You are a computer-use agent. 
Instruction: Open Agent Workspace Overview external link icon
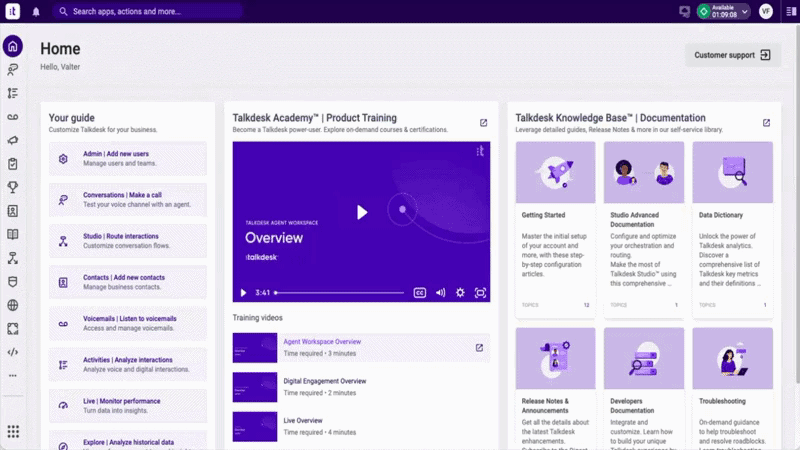[x=479, y=348]
